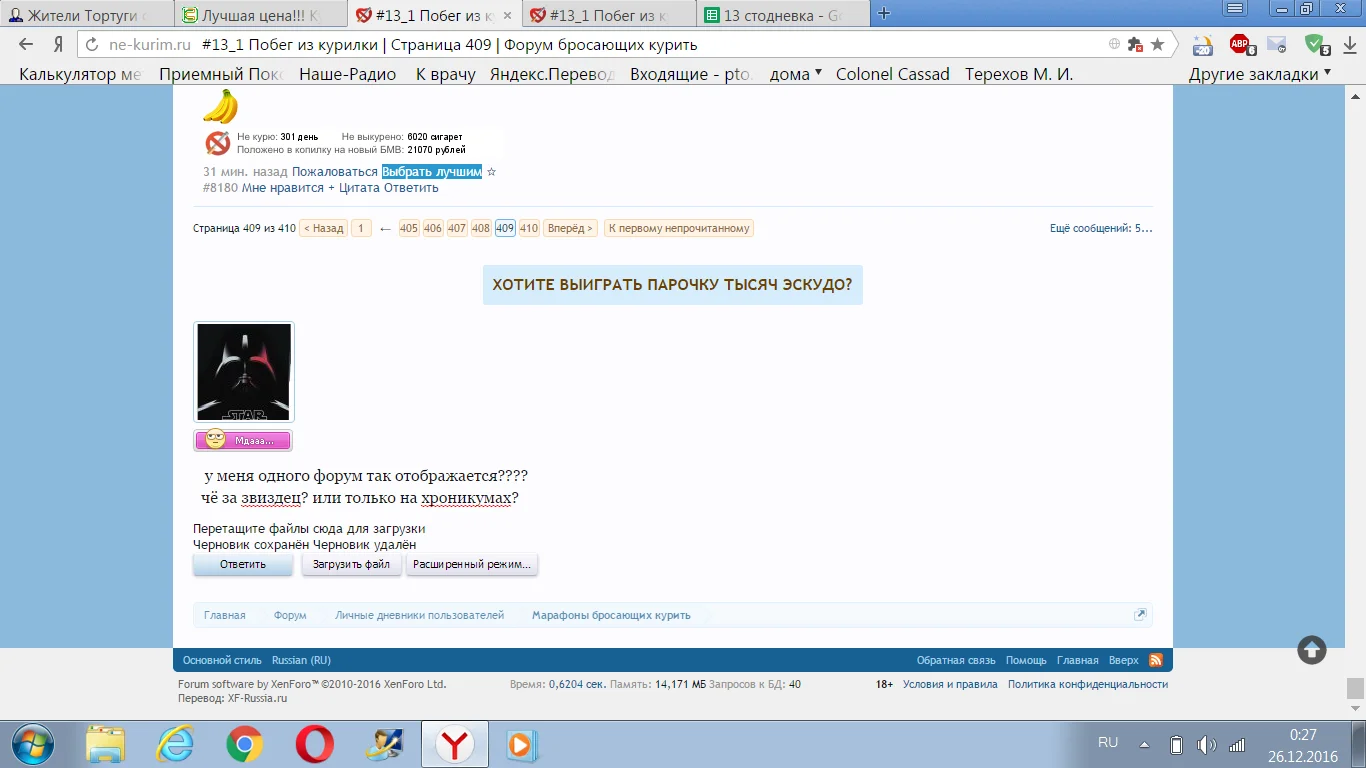Go to the Вперёд next page
This screenshot has height=768, width=1366.
pyautogui.click(x=570, y=228)
